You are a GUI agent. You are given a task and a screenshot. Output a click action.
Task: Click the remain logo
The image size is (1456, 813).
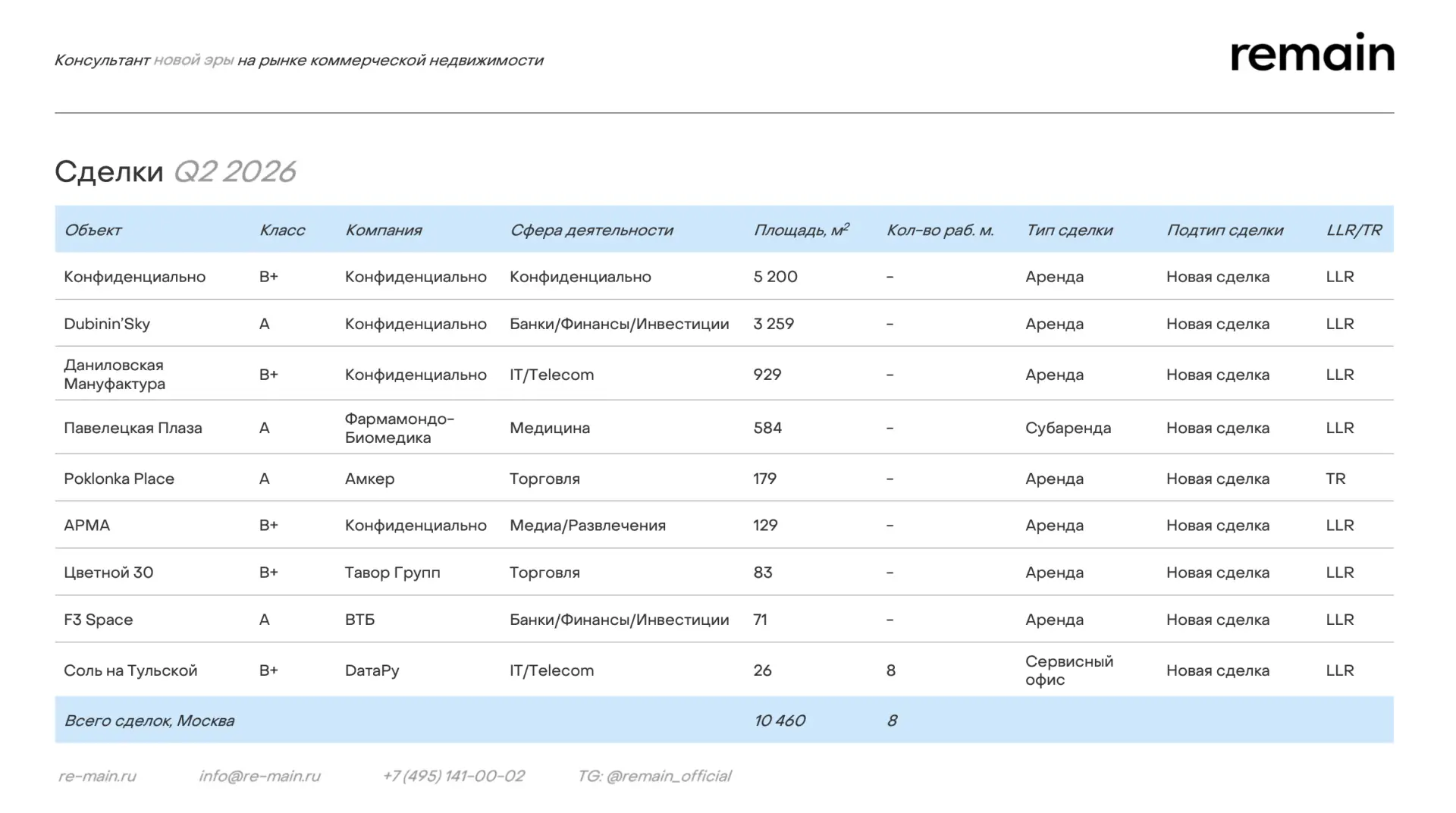(1312, 52)
